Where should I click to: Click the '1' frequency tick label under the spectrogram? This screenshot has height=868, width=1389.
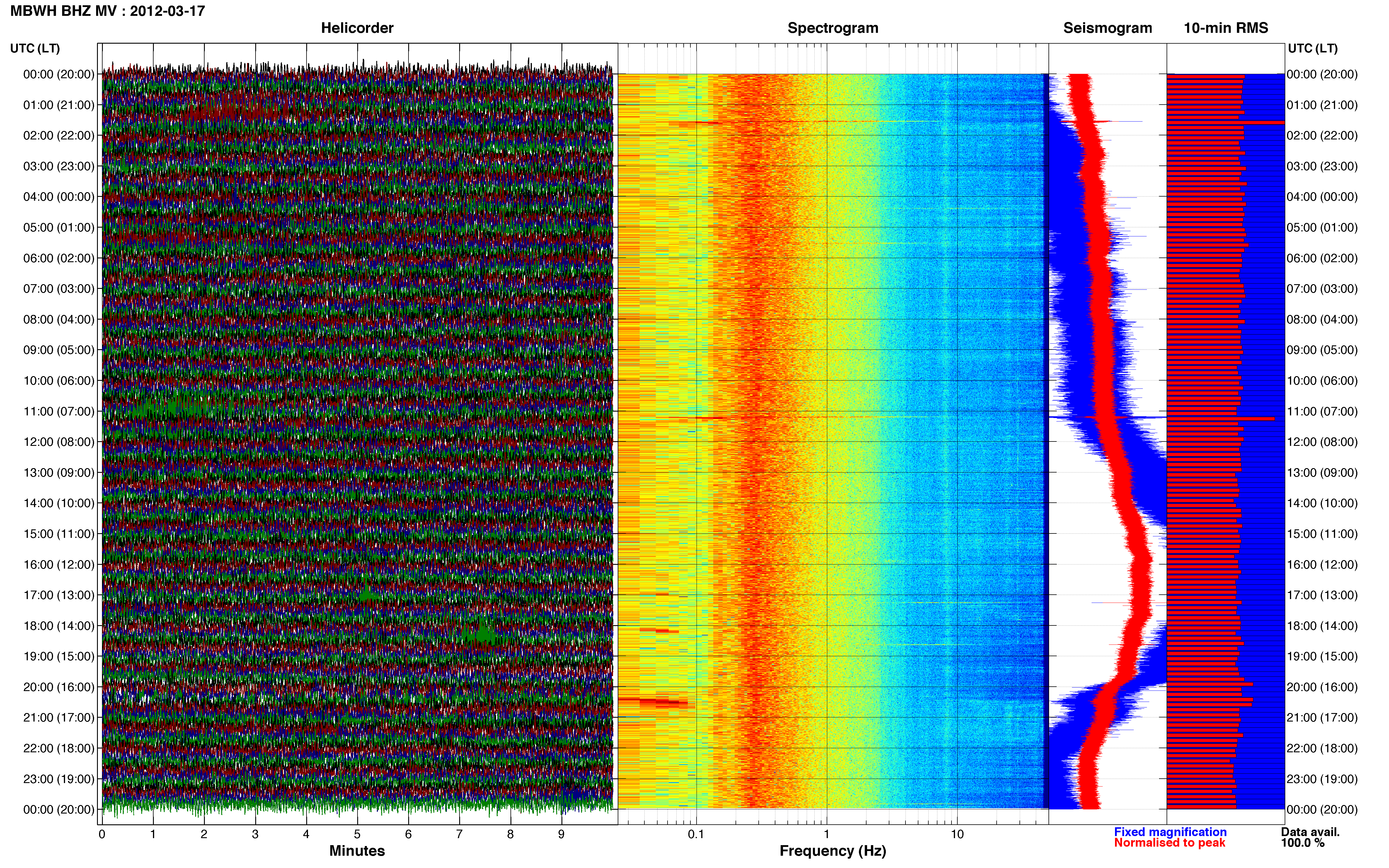pyautogui.click(x=827, y=834)
